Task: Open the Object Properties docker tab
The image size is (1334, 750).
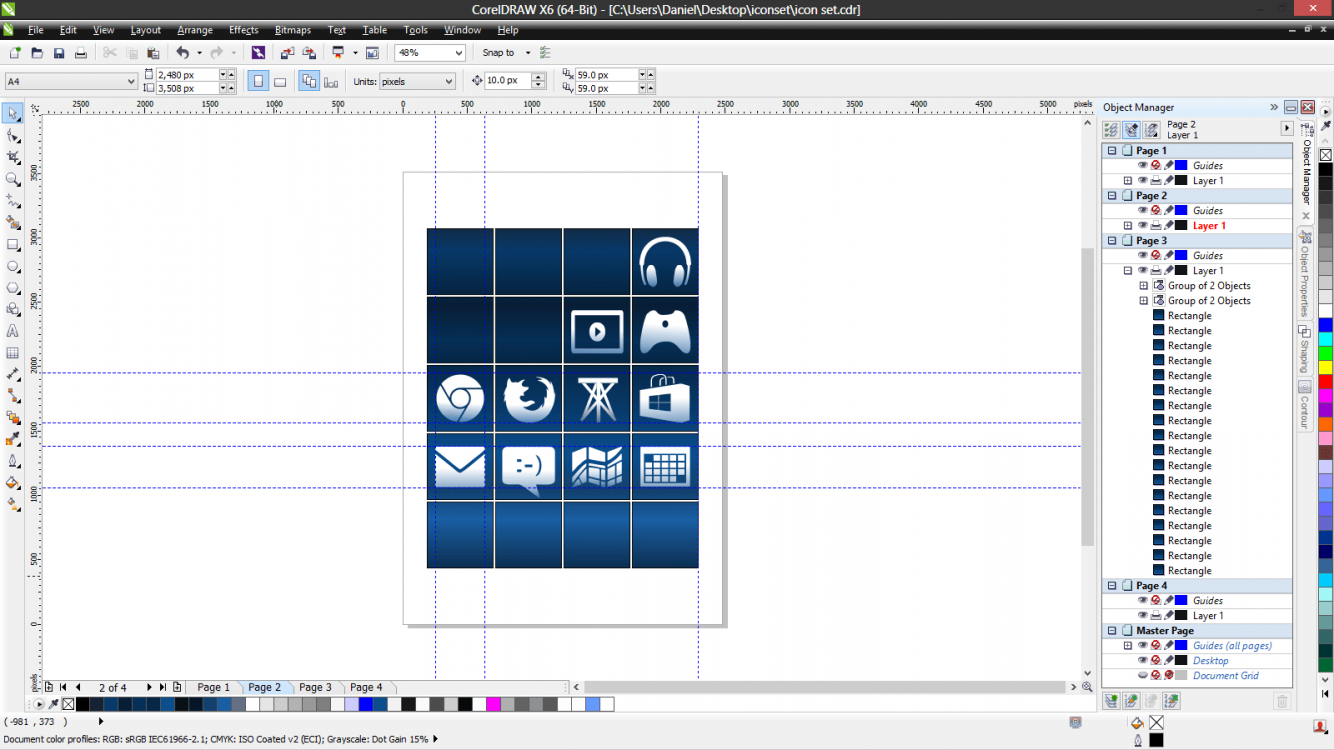Action: click(1305, 273)
